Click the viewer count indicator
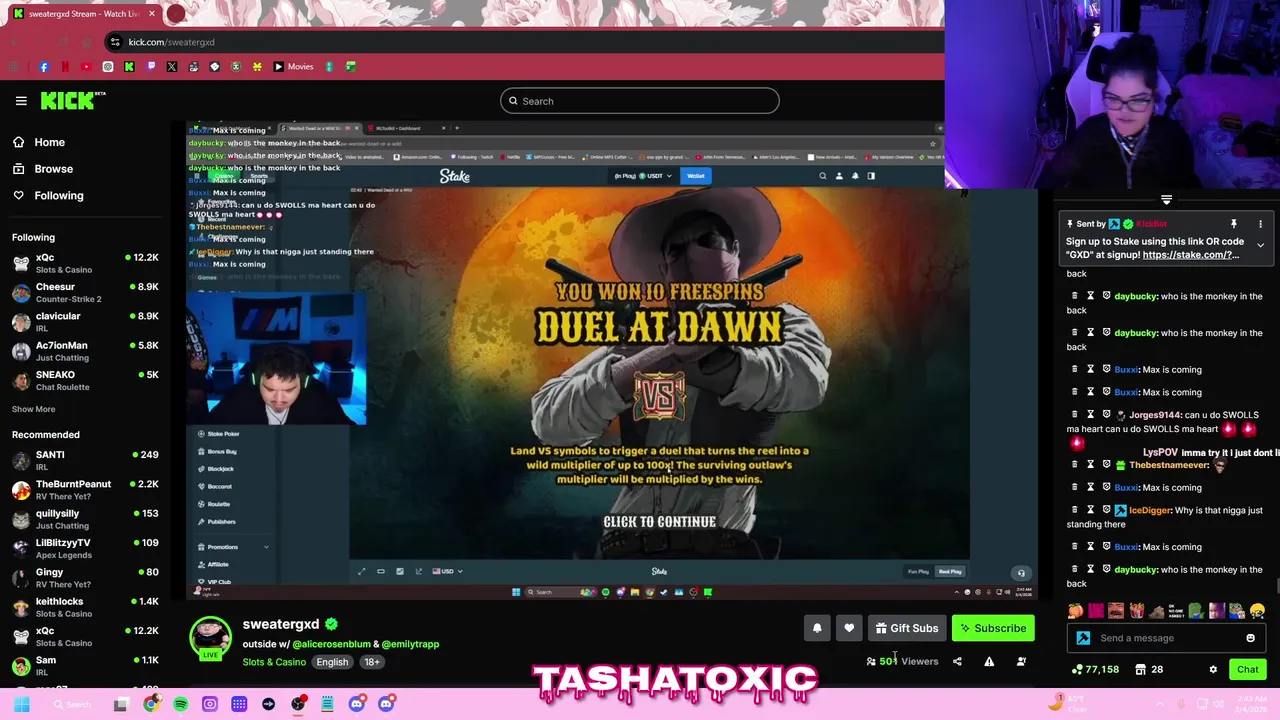 click(x=902, y=661)
